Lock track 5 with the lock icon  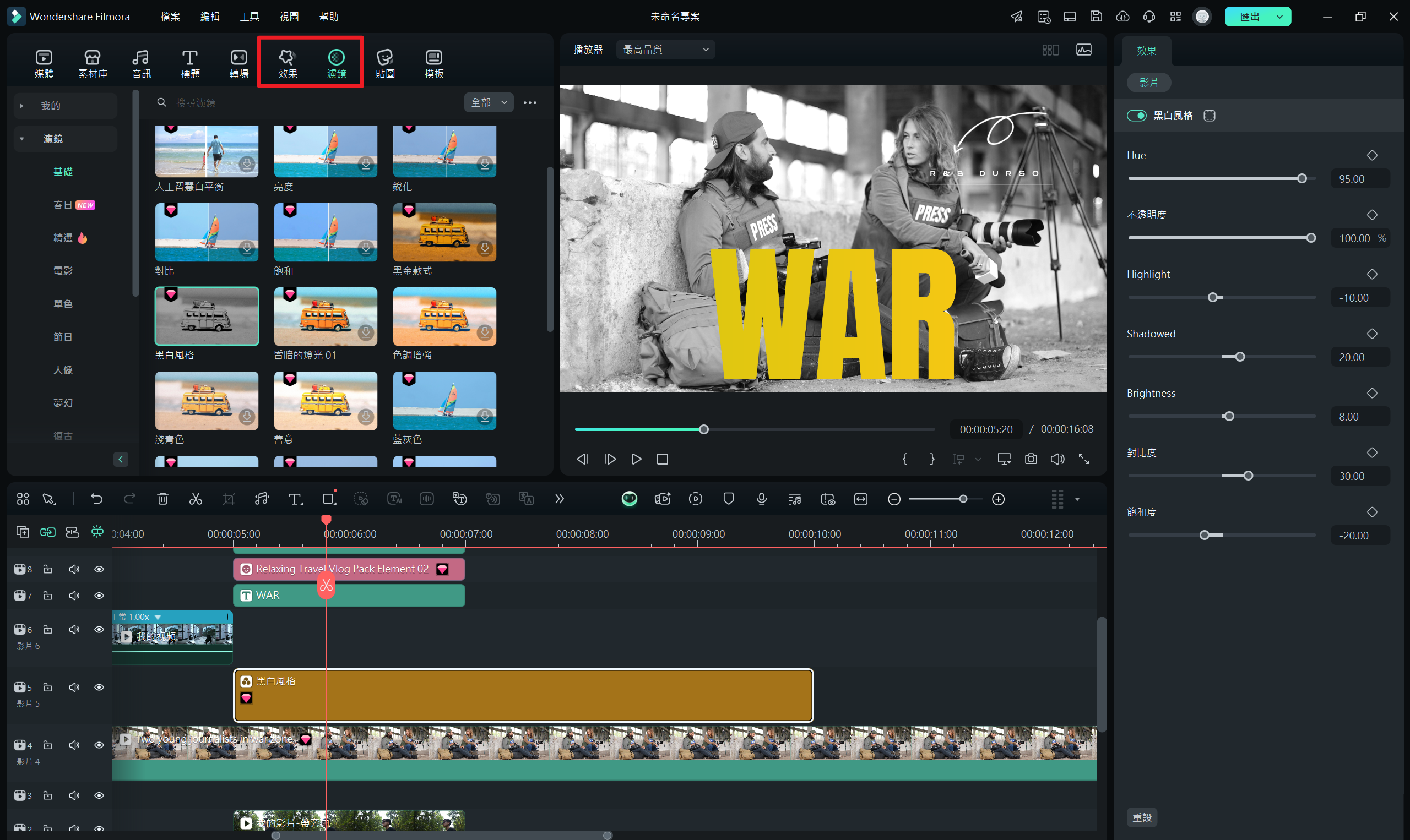click(x=47, y=687)
